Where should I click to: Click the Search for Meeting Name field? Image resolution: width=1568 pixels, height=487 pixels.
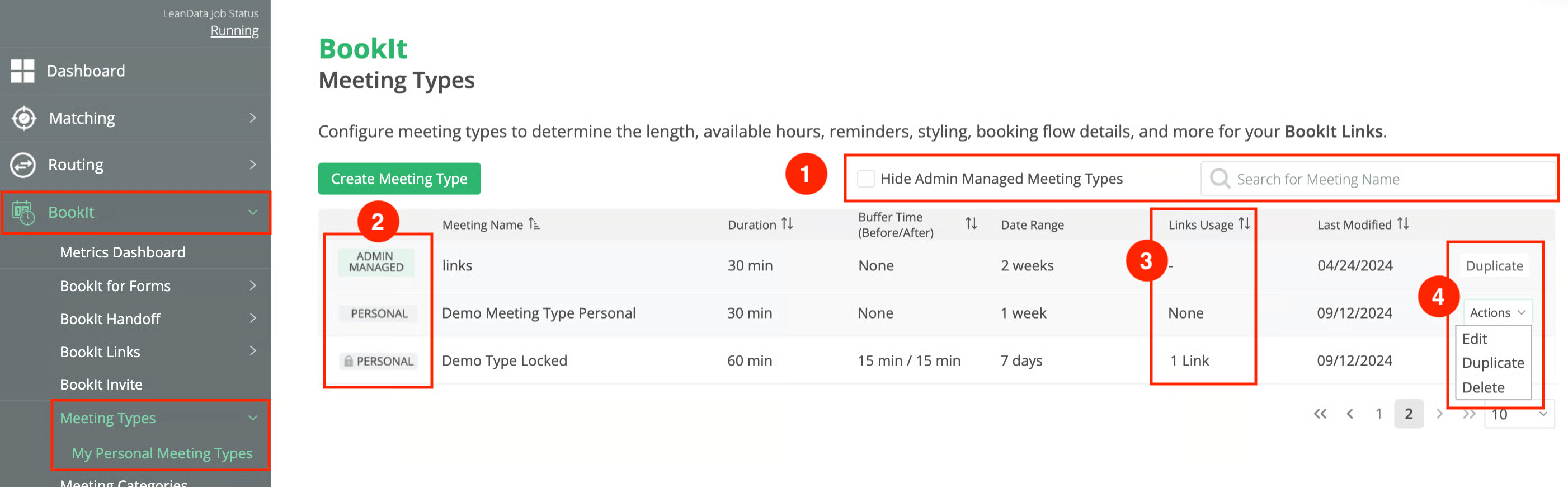pos(1378,179)
